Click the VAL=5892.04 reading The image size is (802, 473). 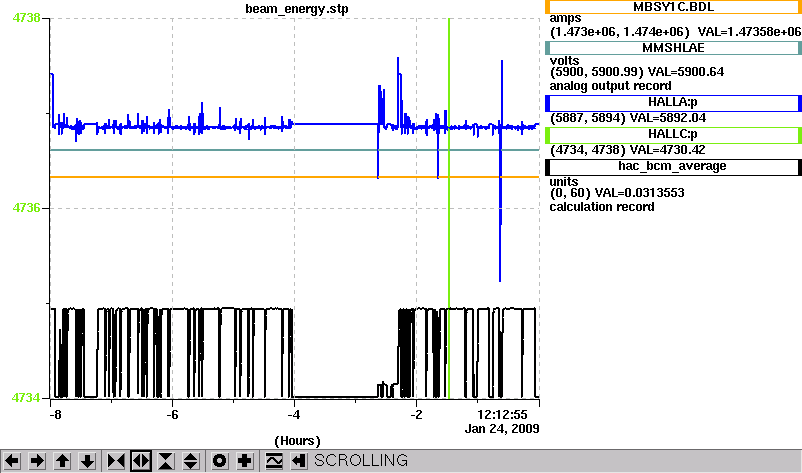[x=668, y=118]
